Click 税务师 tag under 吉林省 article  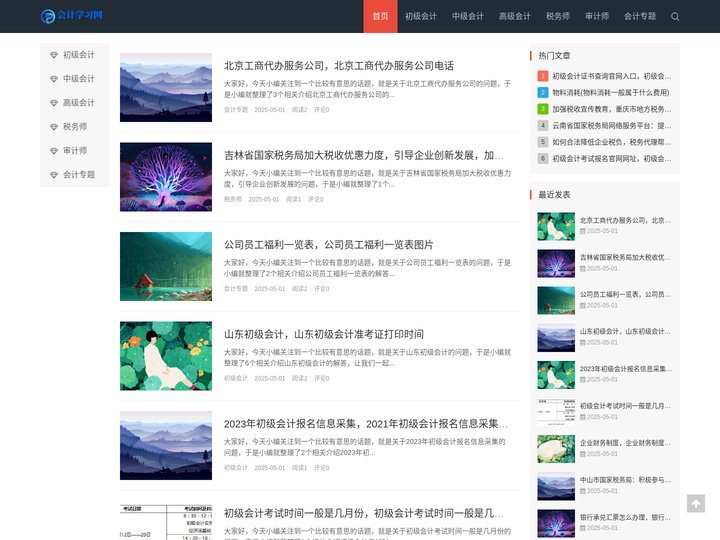[233, 199]
